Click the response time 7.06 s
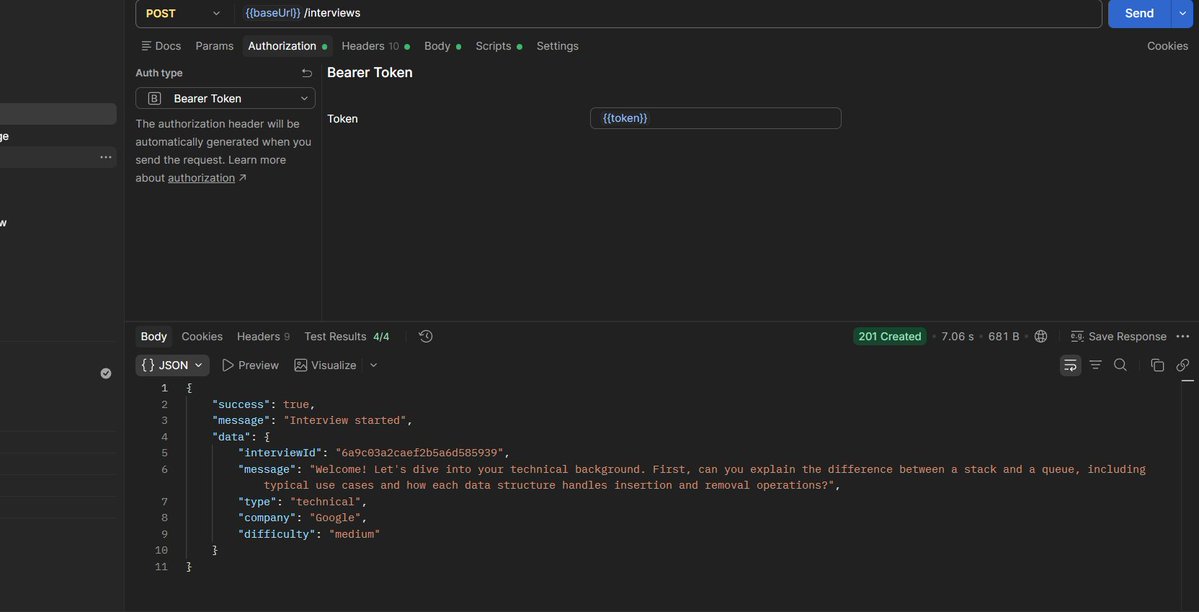The height and width of the screenshot is (612, 1199). coord(957,337)
